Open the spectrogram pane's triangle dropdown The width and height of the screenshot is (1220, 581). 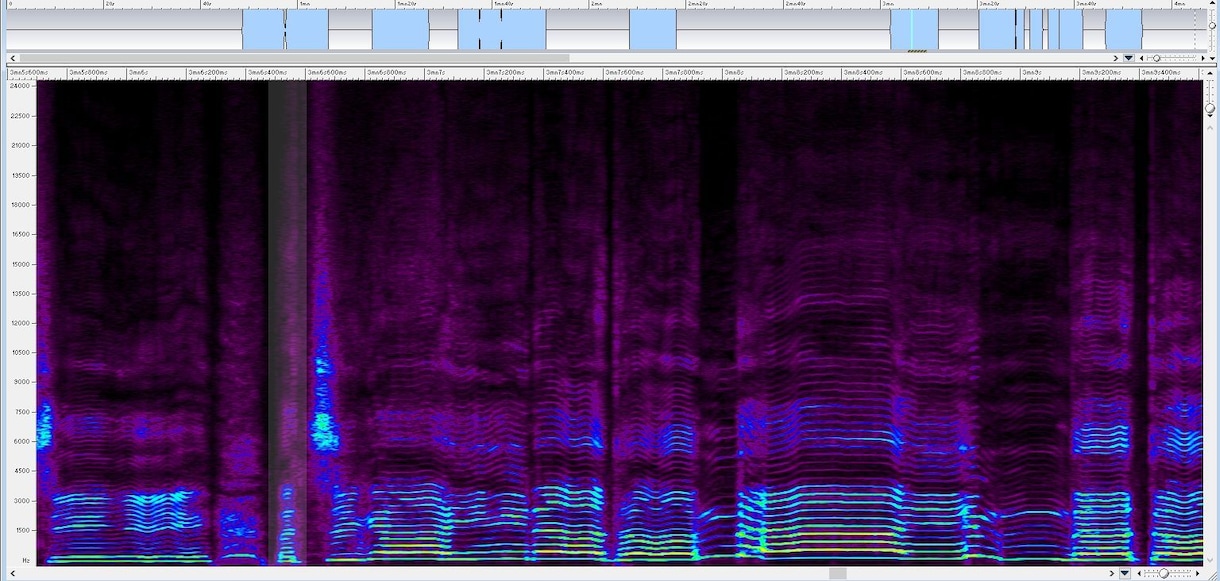(x=1124, y=573)
